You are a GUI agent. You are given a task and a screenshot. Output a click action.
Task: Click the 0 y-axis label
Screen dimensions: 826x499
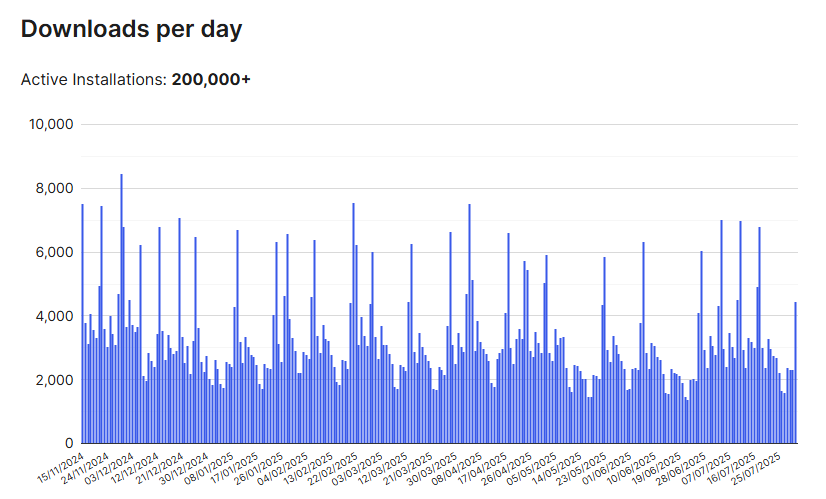[x=70, y=443]
